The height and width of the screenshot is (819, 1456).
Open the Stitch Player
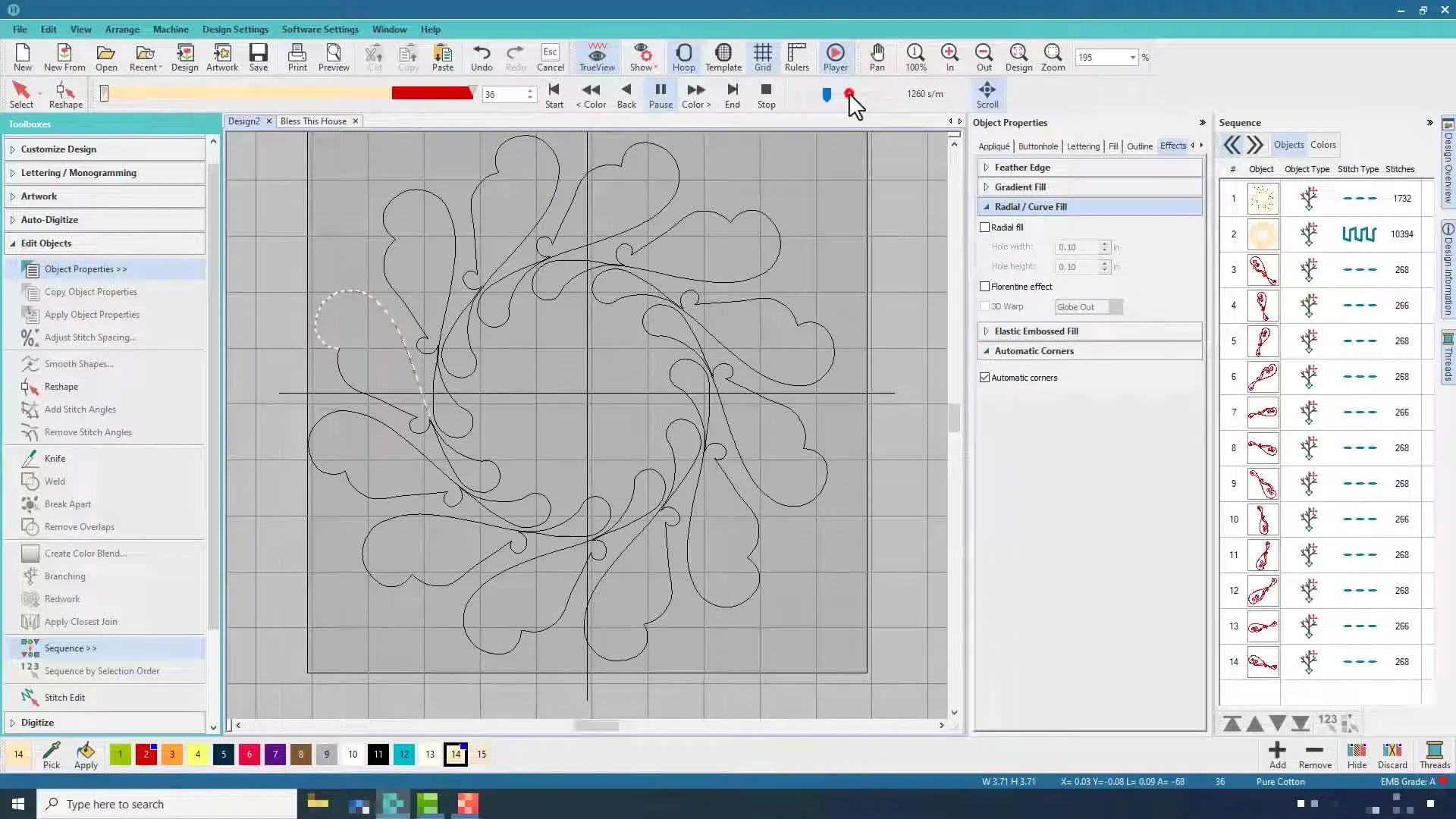click(834, 57)
